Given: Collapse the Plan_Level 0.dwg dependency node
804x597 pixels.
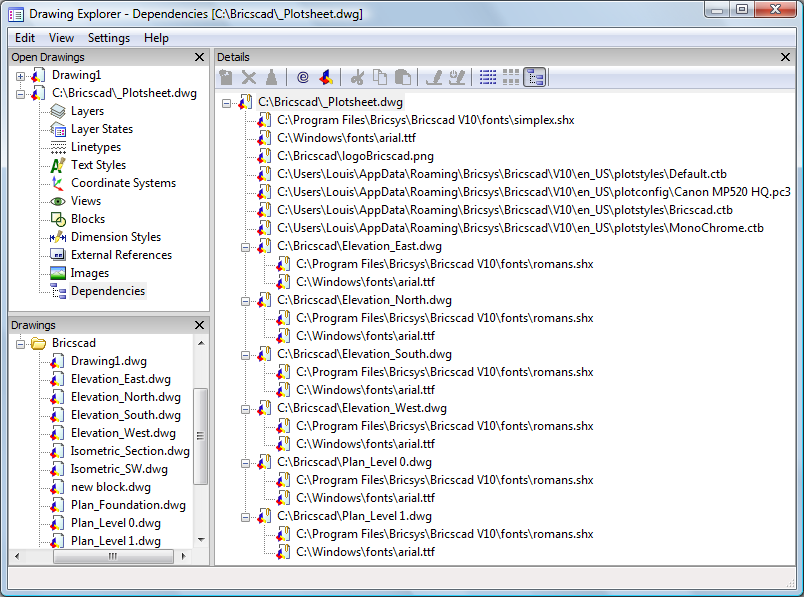Looking at the screenshot, I should coord(246,464).
